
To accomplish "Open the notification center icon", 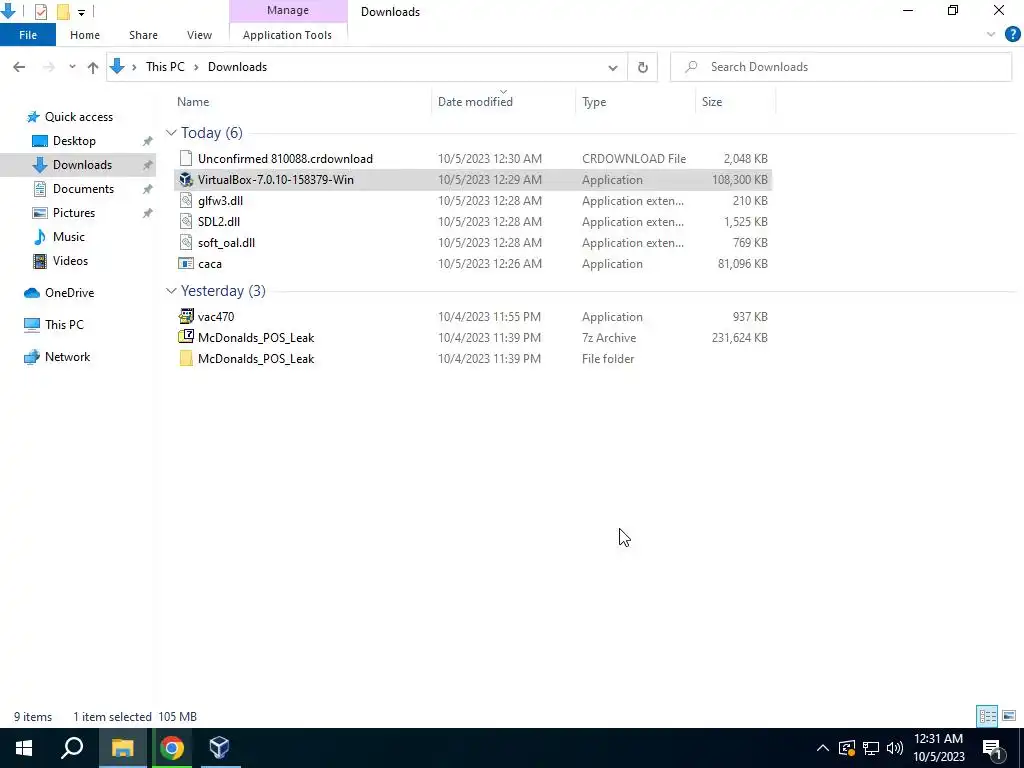I will pos(993,748).
